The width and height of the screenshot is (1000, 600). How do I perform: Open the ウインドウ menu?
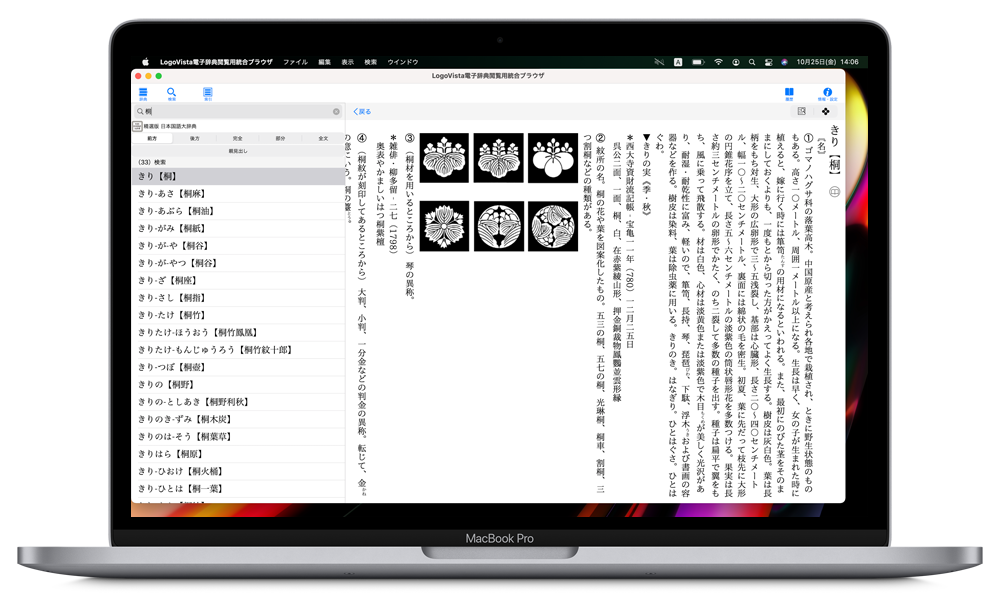tap(402, 62)
